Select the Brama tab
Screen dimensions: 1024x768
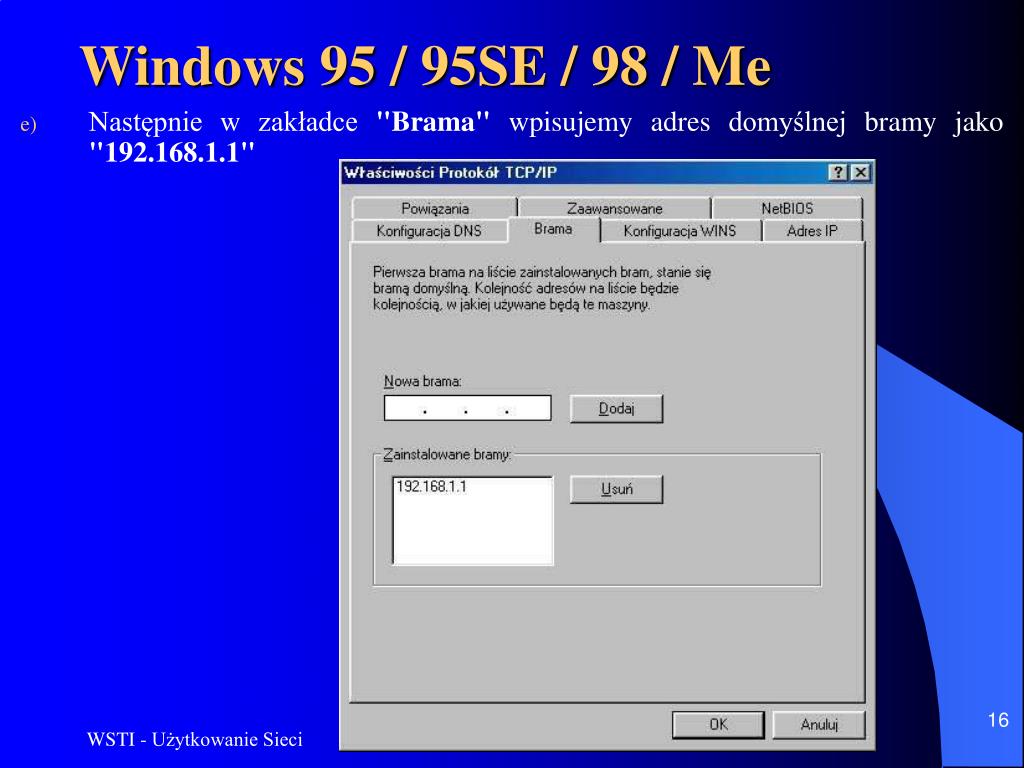point(553,229)
